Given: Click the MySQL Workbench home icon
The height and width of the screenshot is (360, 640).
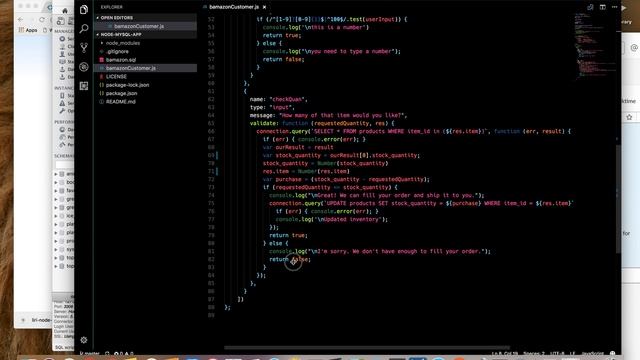Looking at the screenshot, I should 65,11.
